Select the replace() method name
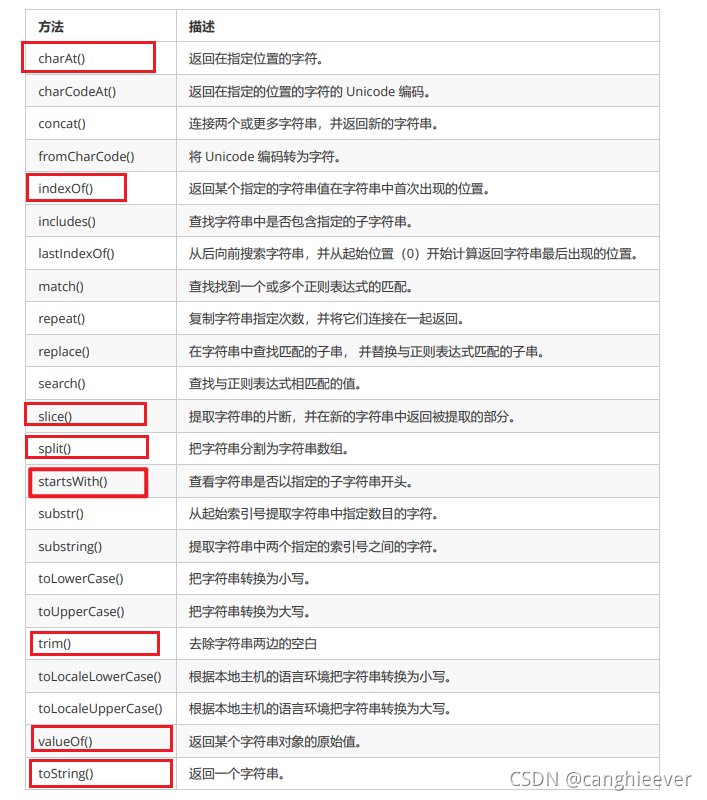Viewport: 707px width, 800px height. [x=64, y=352]
